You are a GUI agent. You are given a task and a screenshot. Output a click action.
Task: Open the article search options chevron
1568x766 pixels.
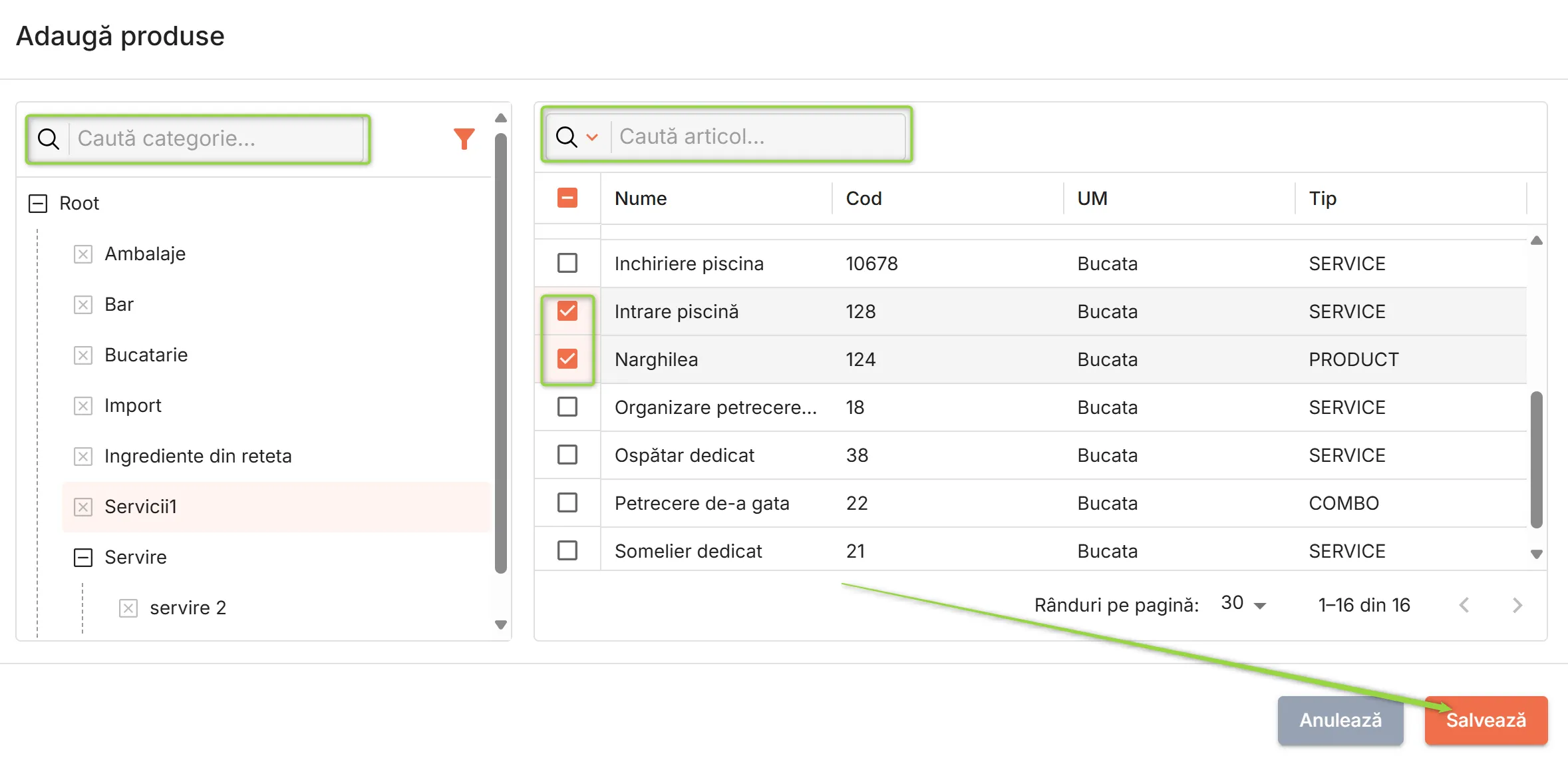pyautogui.click(x=592, y=137)
